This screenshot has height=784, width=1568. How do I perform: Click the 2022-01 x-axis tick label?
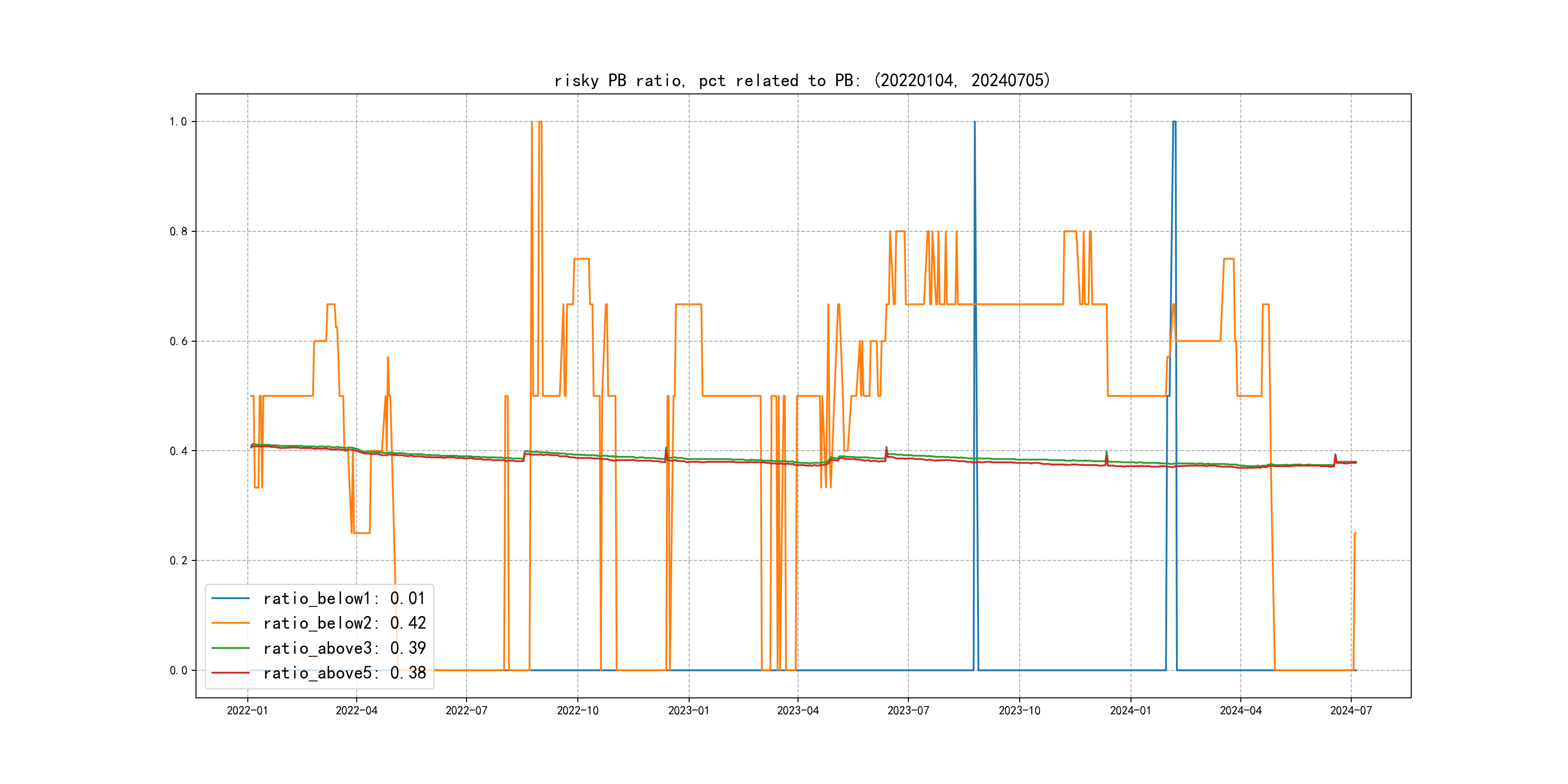[x=247, y=711]
